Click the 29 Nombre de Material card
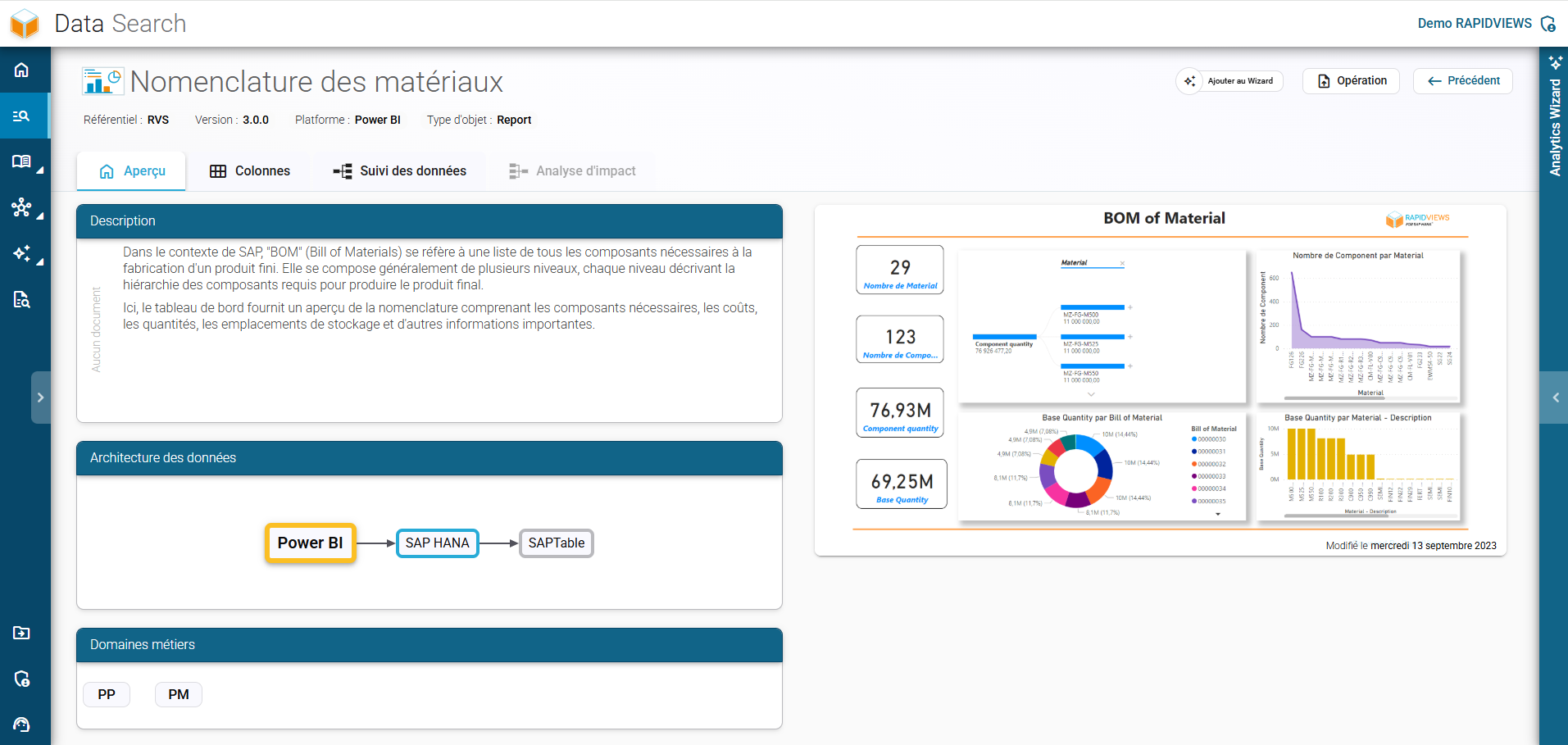The height and width of the screenshot is (745, 1568). 900,270
